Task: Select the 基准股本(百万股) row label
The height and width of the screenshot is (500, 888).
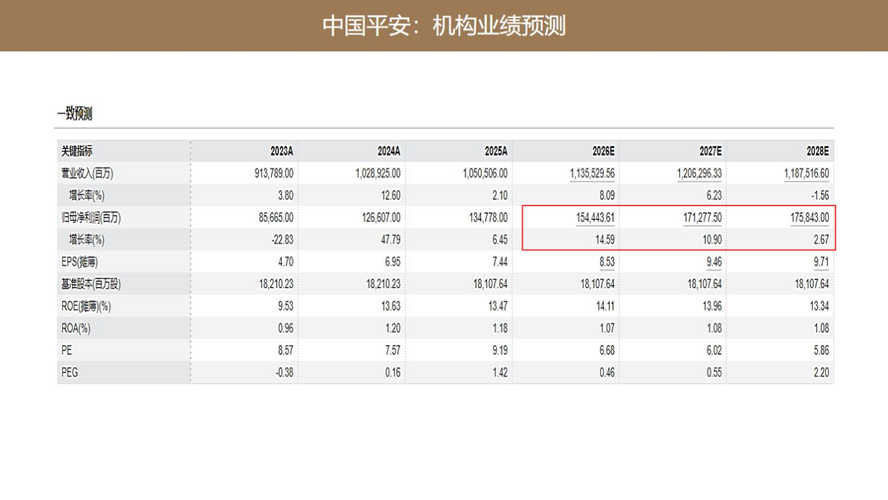Action: tap(91, 284)
